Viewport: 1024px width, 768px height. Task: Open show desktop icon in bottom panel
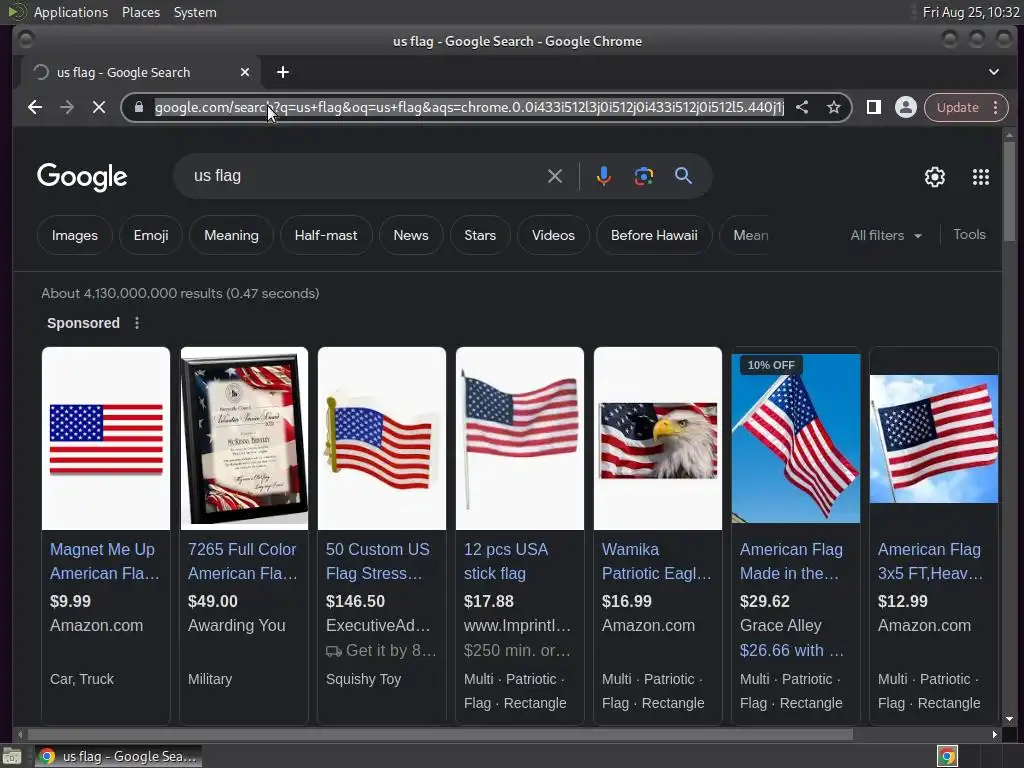11,757
